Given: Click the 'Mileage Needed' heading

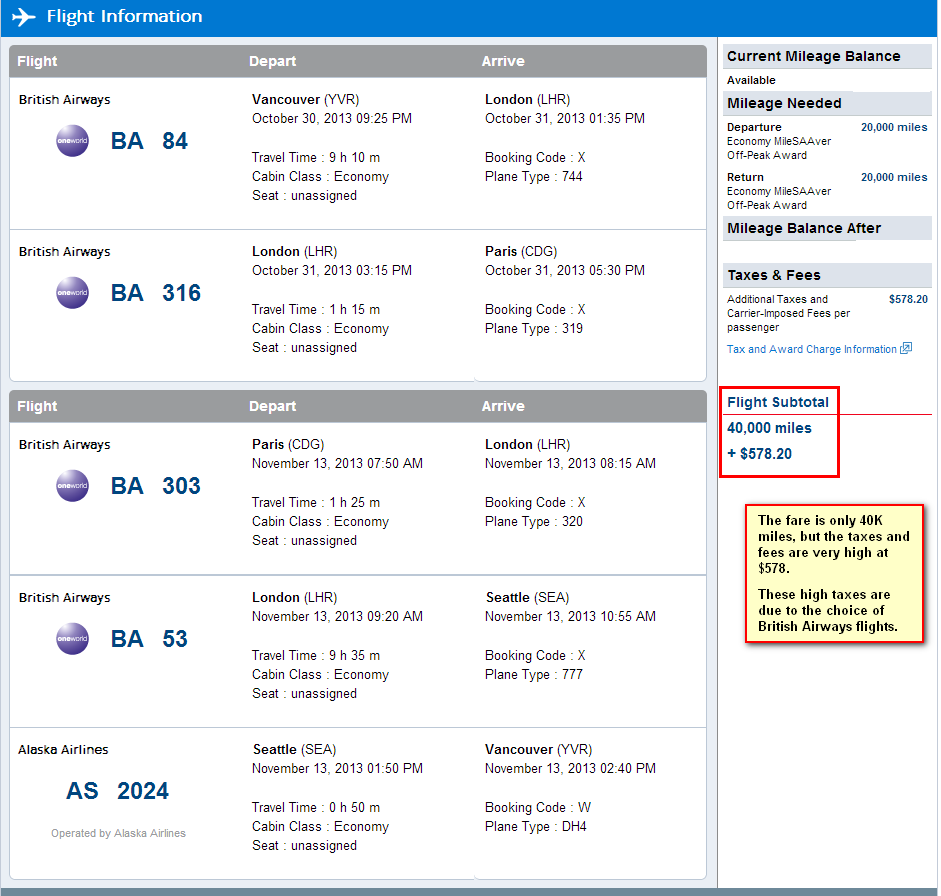Looking at the screenshot, I should [784, 103].
